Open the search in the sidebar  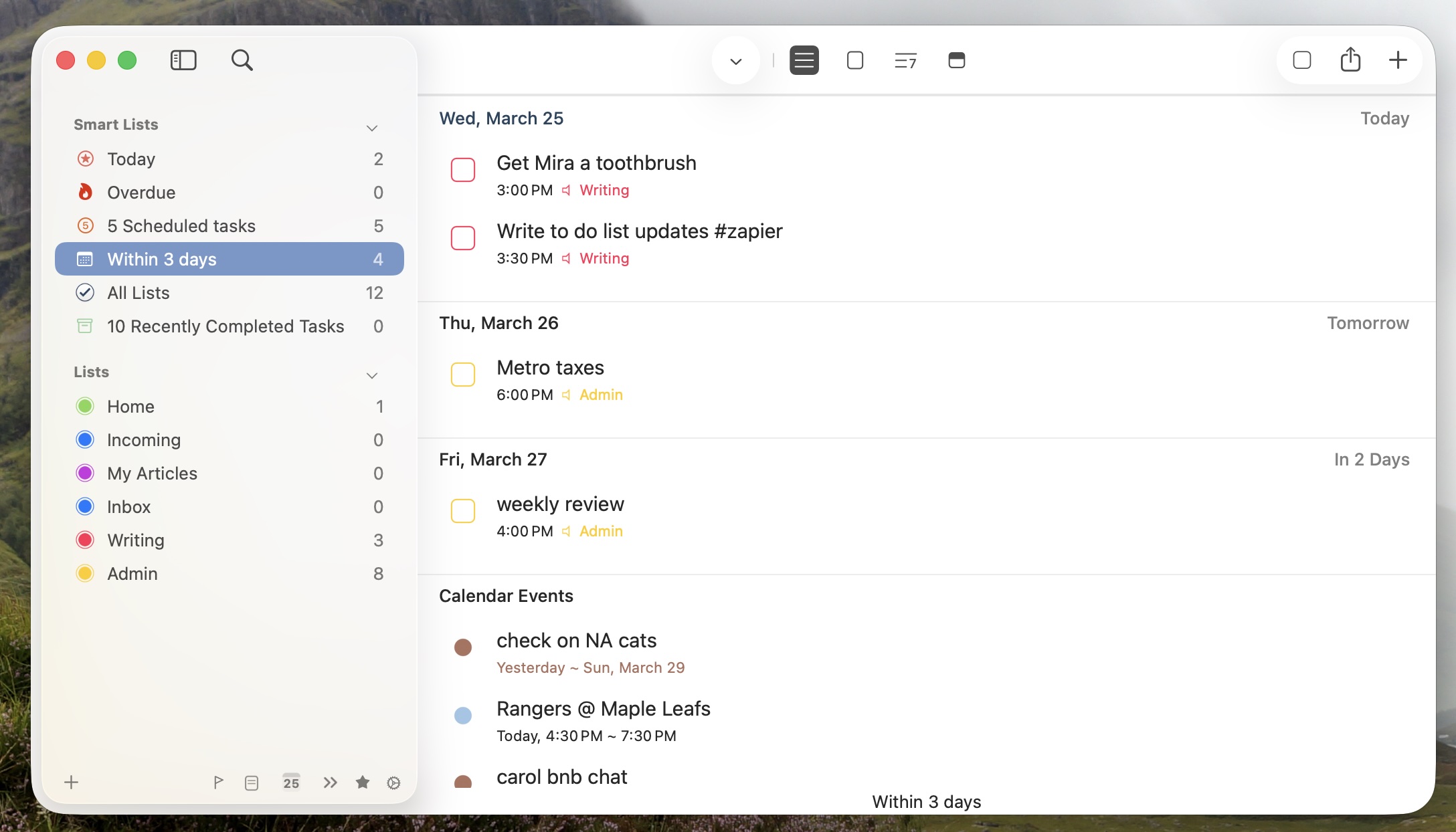242,60
